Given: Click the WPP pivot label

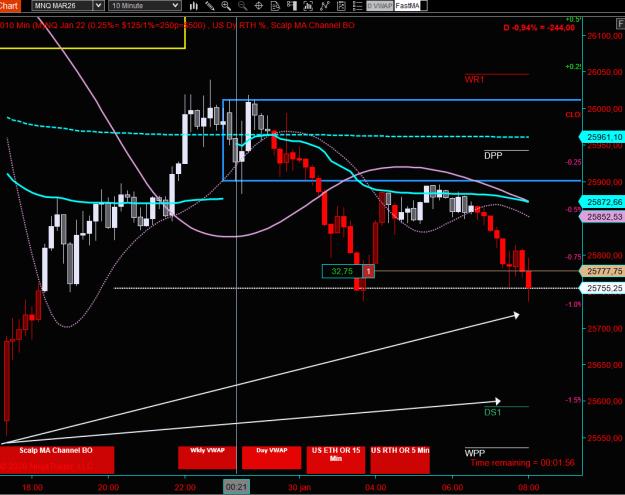Looking at the screenshot, I should [x=475, y=453].
